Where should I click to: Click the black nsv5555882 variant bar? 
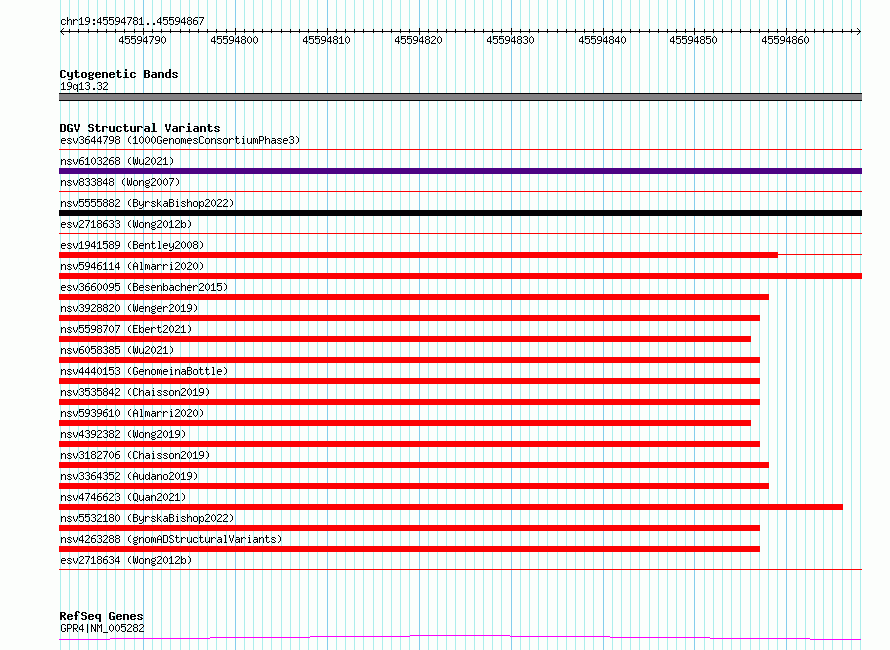coord(460,213)
